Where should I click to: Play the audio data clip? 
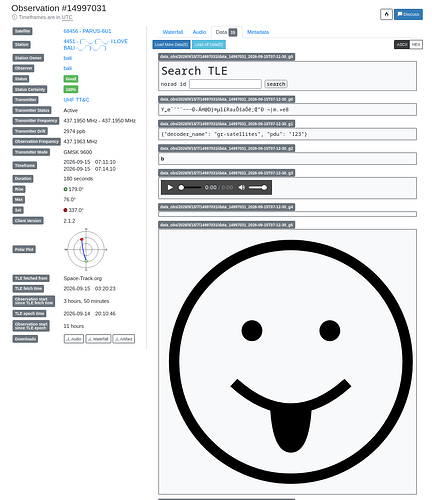pos(170,187)
